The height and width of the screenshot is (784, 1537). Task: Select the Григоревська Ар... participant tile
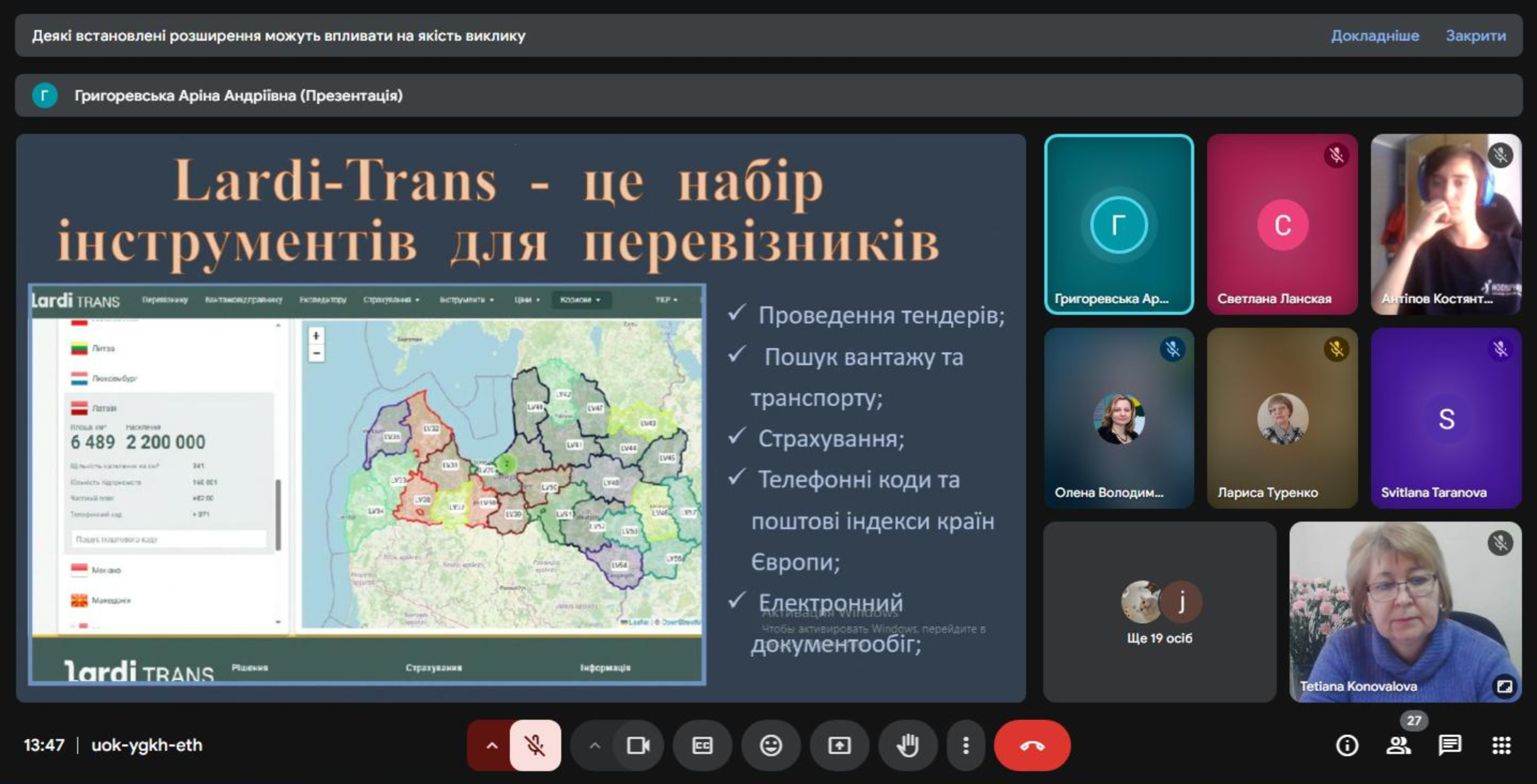click(1119, 224)
